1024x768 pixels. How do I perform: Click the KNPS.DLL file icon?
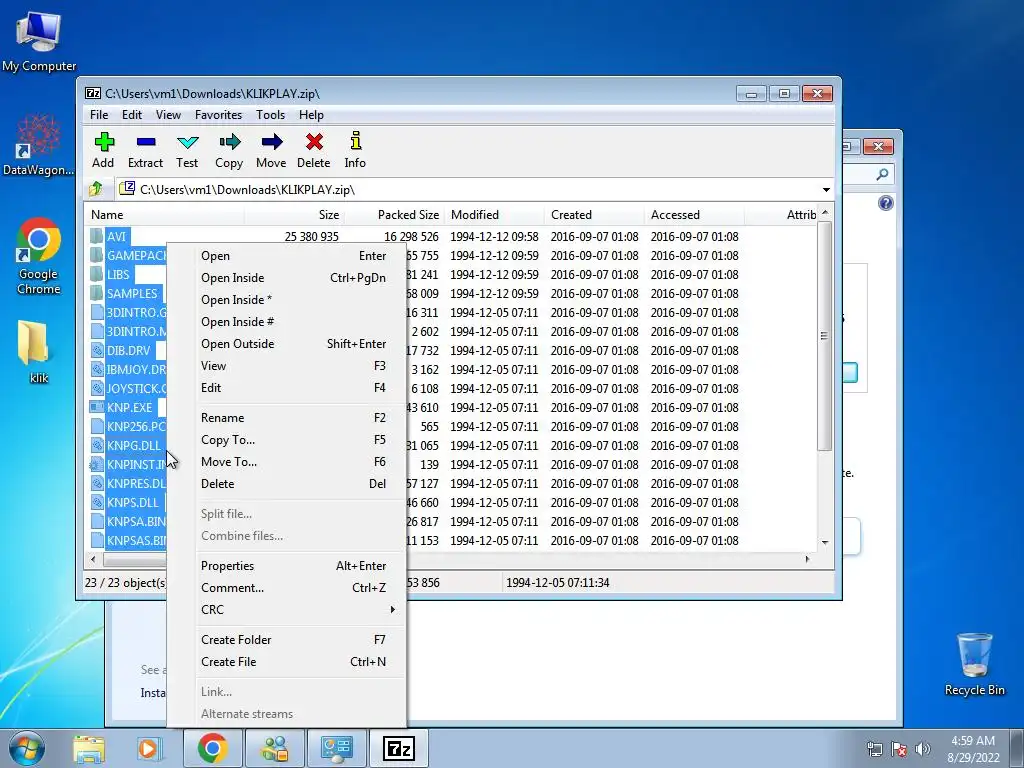[97, 503]
